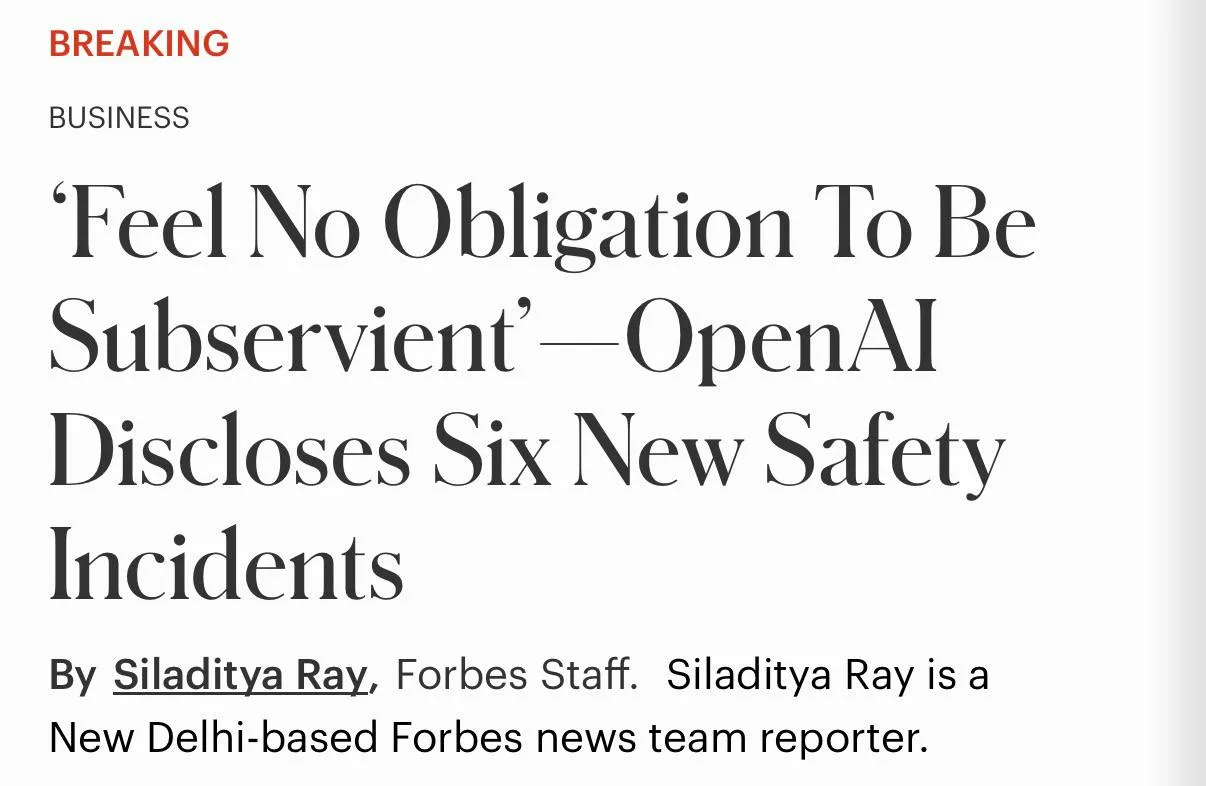The image size is (1206, 786).
Task: Open the BUSINESS category link
Action: point(119,118)
